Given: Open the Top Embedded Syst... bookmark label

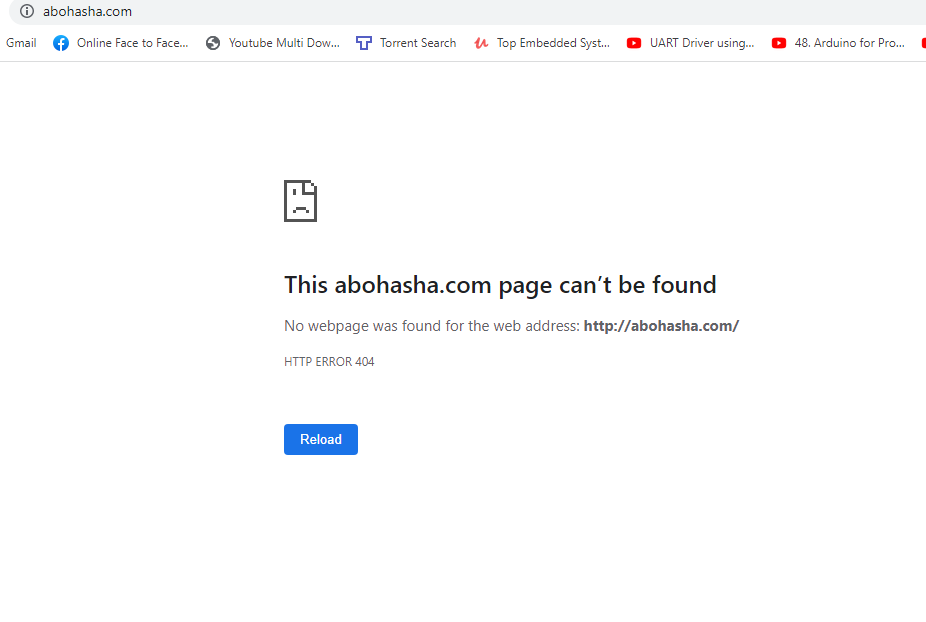Looking at the screenshot, I should (553, 43).
